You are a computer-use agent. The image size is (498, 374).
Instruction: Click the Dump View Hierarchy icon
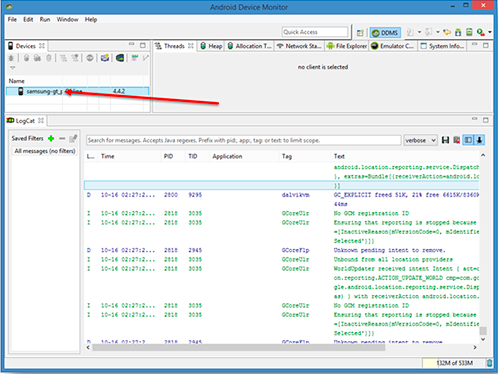pos(120,58)
